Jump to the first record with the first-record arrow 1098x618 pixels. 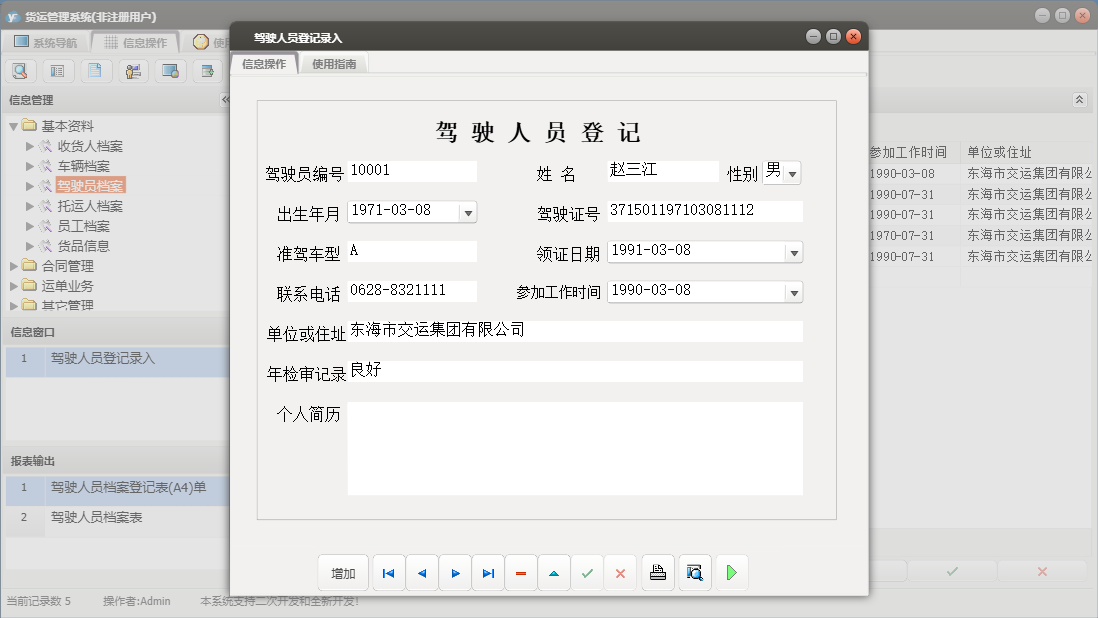tap(388, 572)
